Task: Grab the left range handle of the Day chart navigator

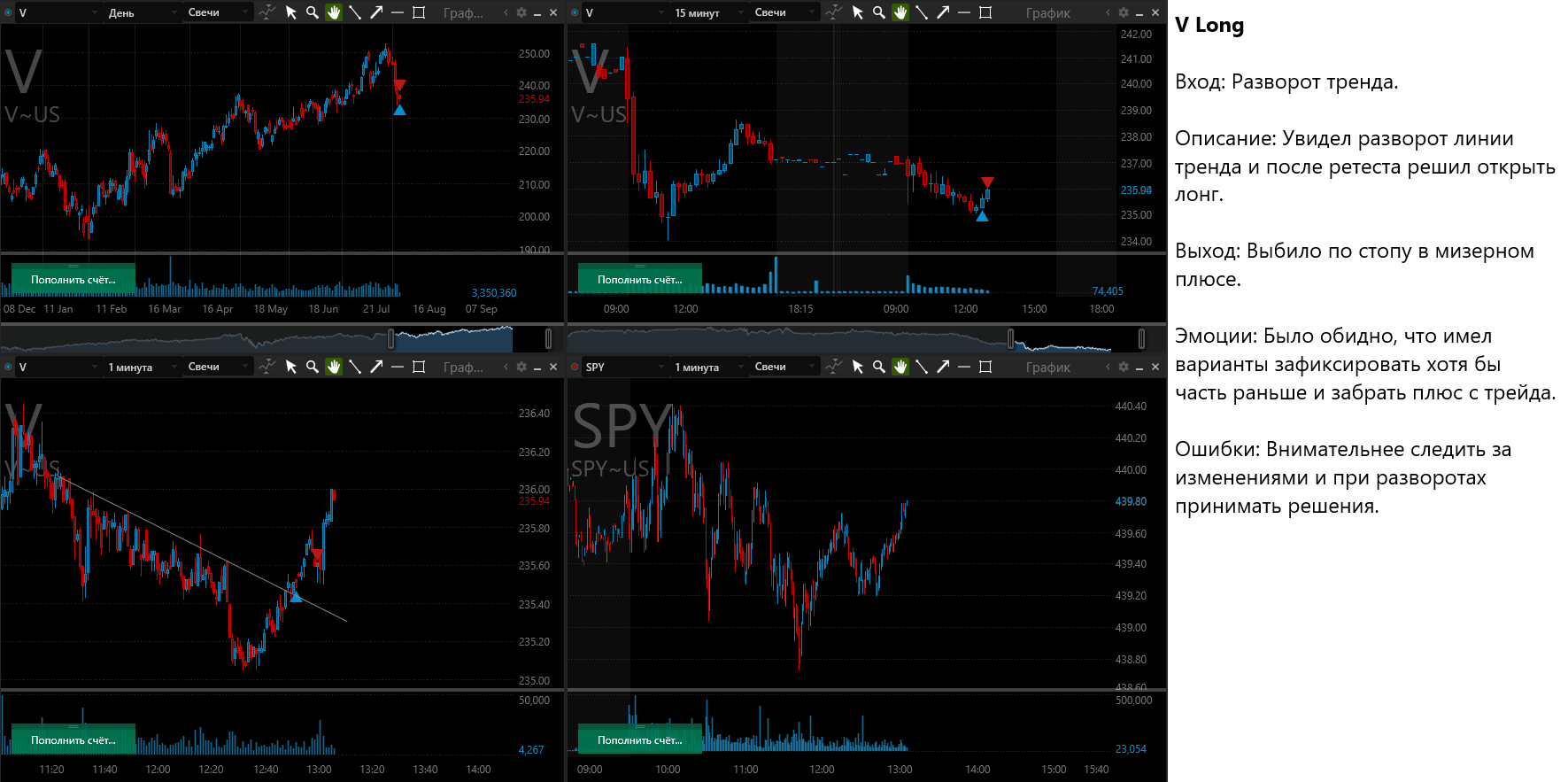Action: tap(391, 338)
